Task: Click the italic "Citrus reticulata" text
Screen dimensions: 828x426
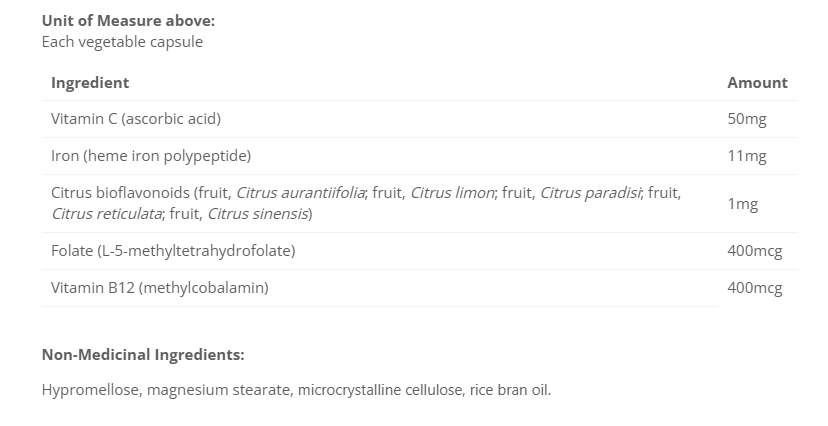Action: click(107, 214)
